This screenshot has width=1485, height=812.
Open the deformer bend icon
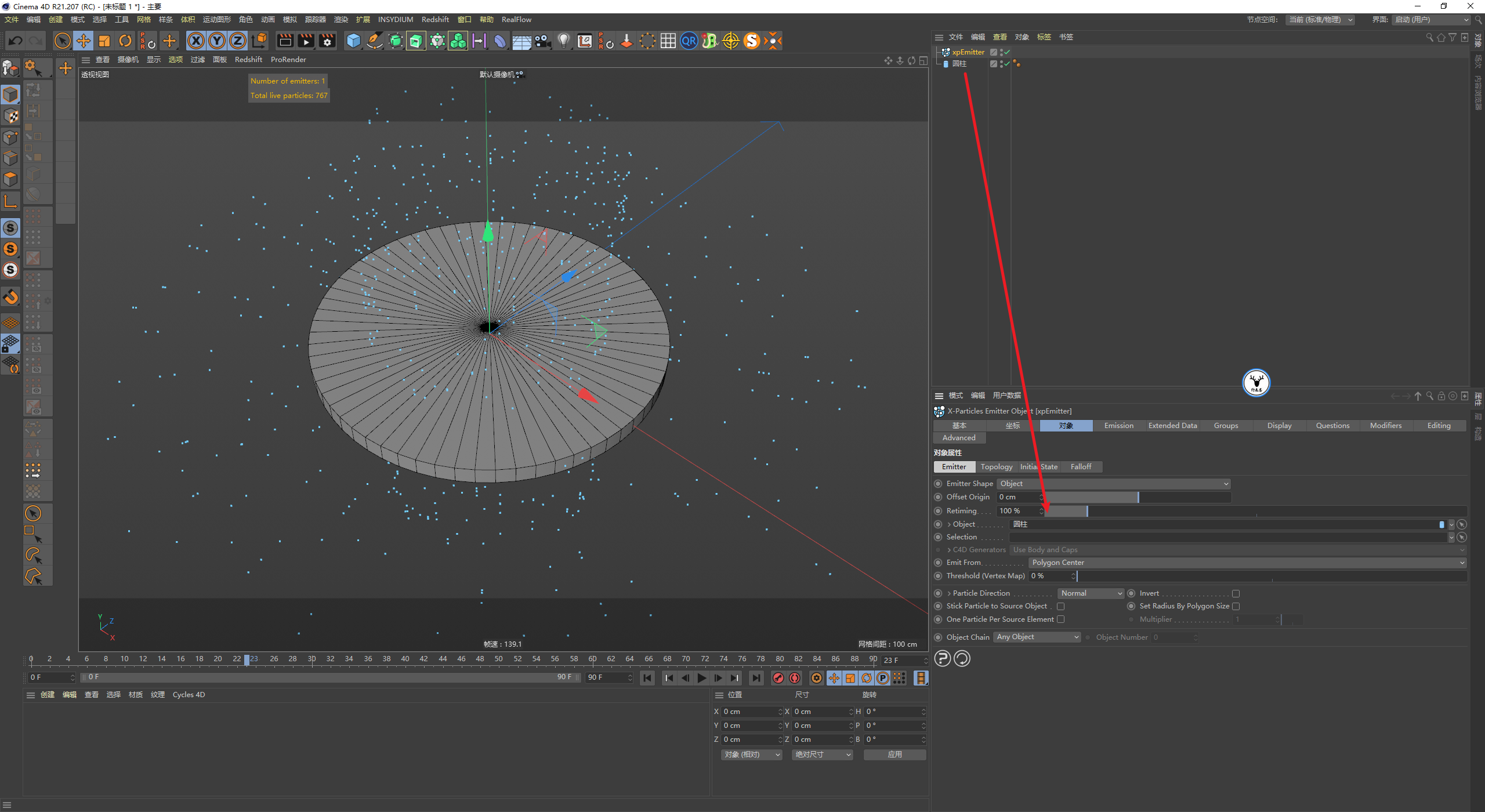coord(500,41)
